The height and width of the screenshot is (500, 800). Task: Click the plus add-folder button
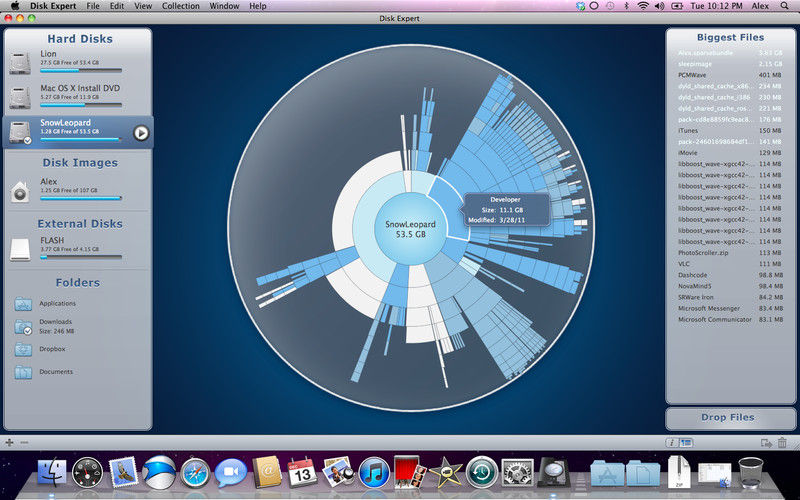pos(9,443)
